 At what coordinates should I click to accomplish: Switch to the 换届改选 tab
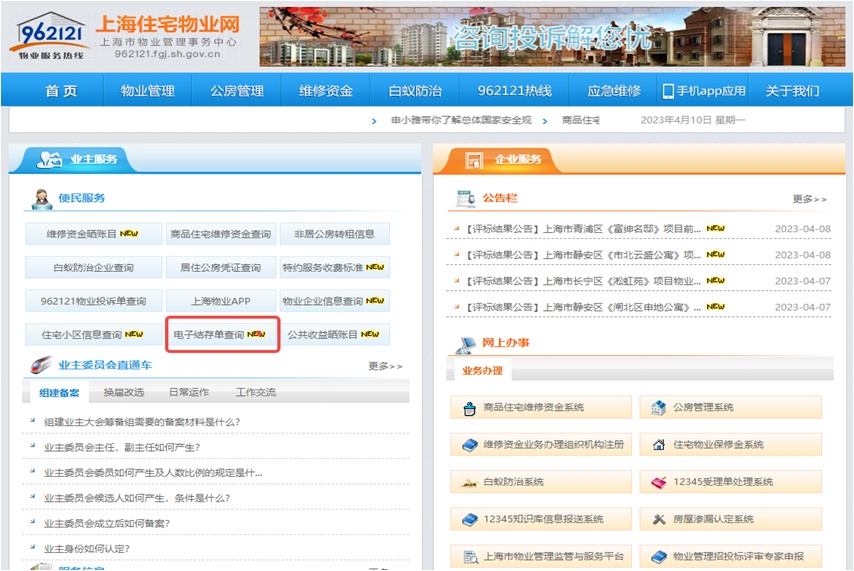coord(124,393)
